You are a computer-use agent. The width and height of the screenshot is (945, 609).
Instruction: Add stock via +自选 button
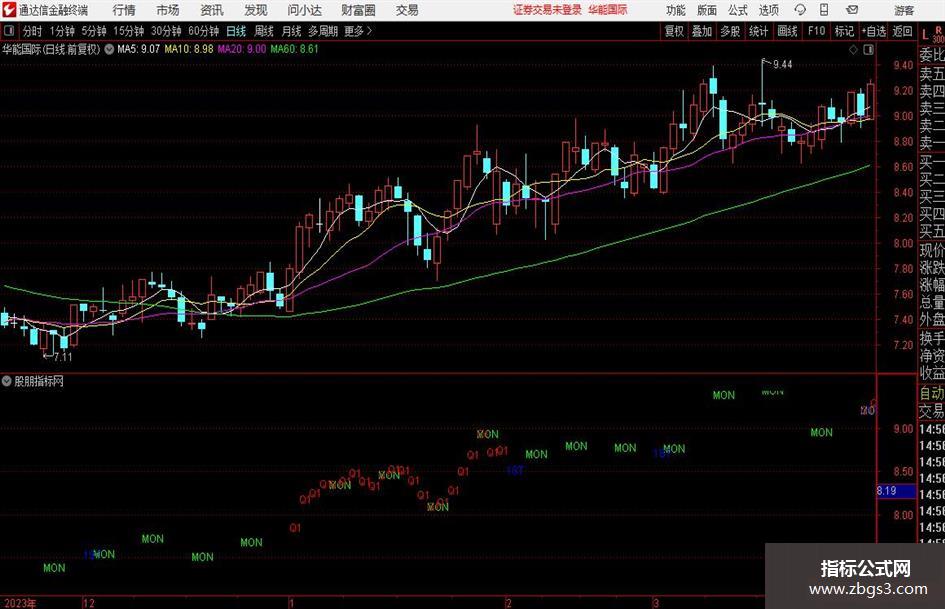click(x=874, y=31)
